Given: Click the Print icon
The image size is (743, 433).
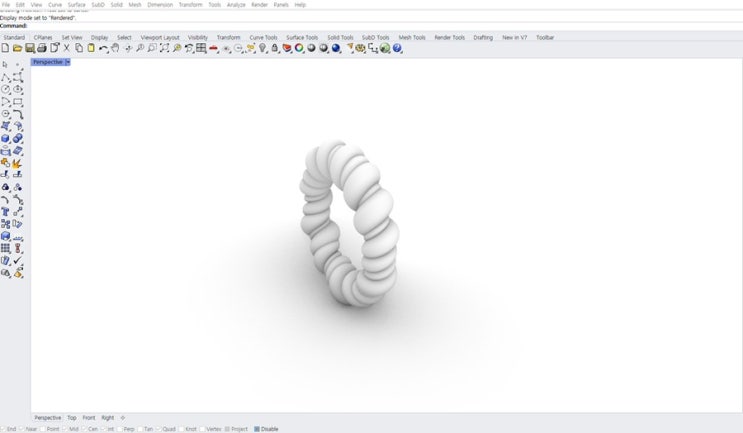Looking at the screenshot, I should 42,48.
